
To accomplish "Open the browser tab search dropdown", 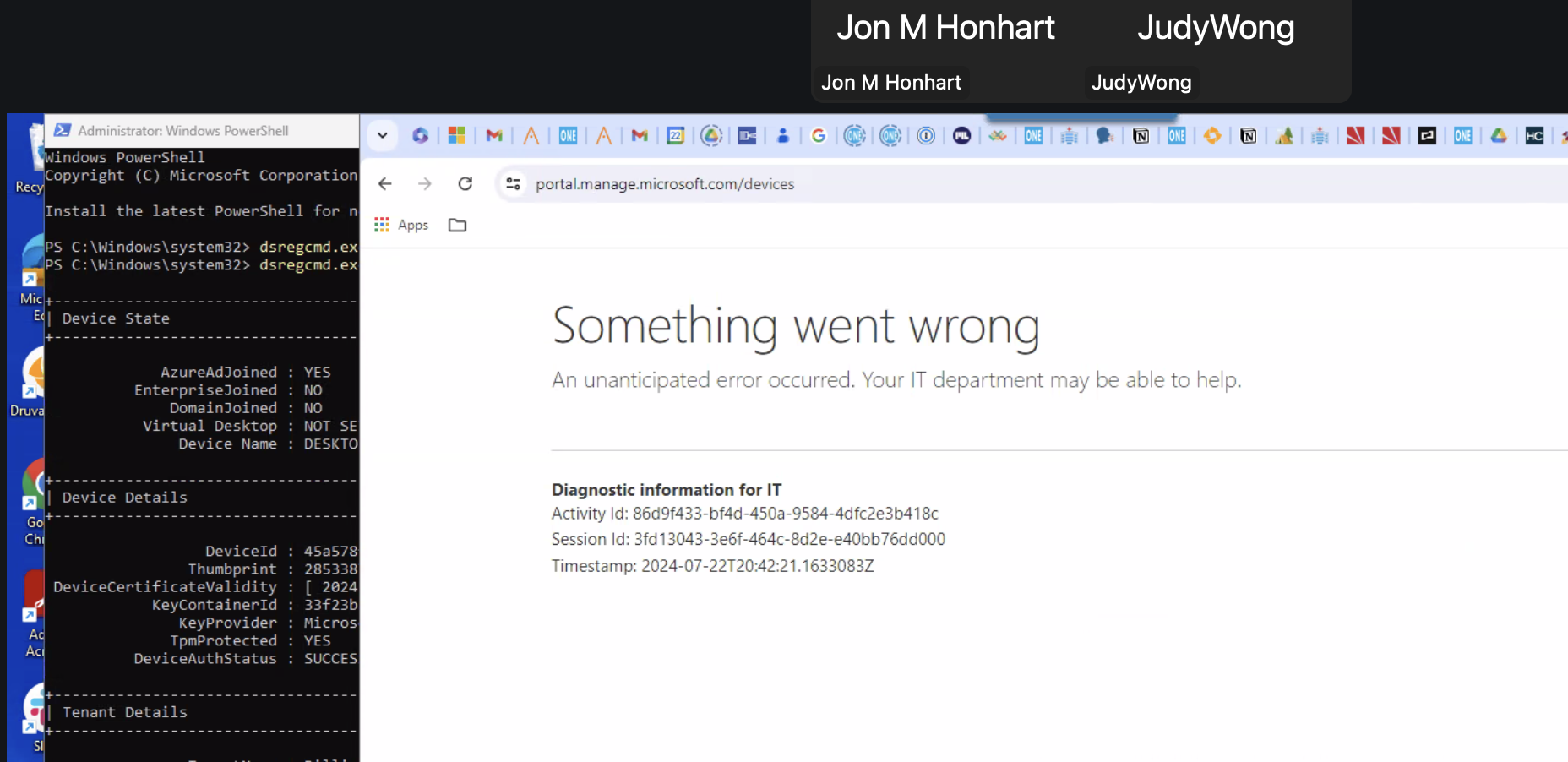I will tap(382, 135).
